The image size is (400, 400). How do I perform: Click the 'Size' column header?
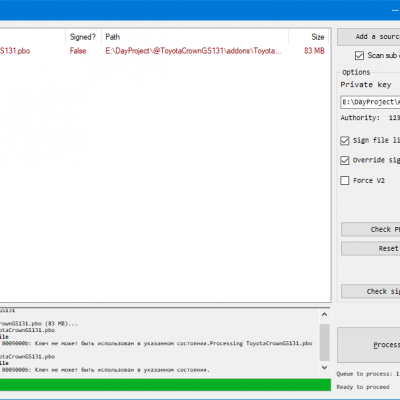click(x=309, y=37)
